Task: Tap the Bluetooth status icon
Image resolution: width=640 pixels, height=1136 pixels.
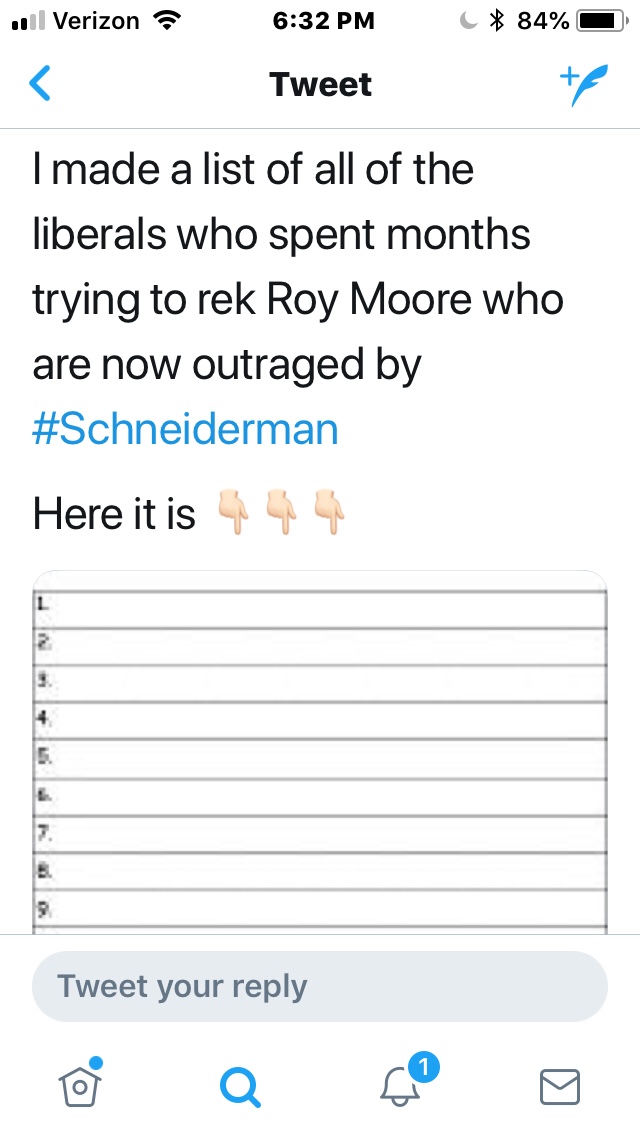Action: pos(496,21)
